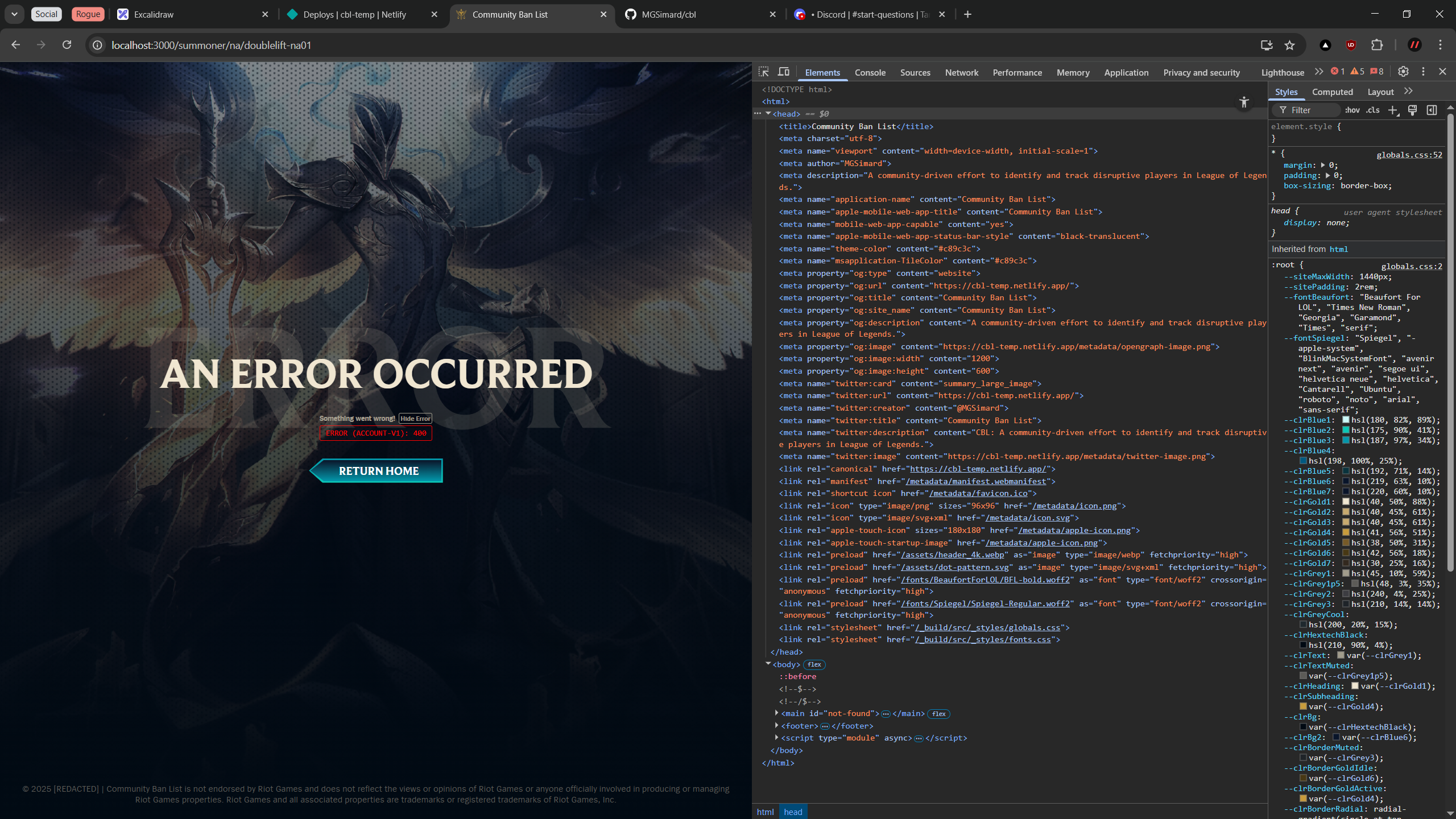Screen dimensions: 1456x819
Task: Open the Social tab group
Action: pyautogui.click(x=47, y=14)
